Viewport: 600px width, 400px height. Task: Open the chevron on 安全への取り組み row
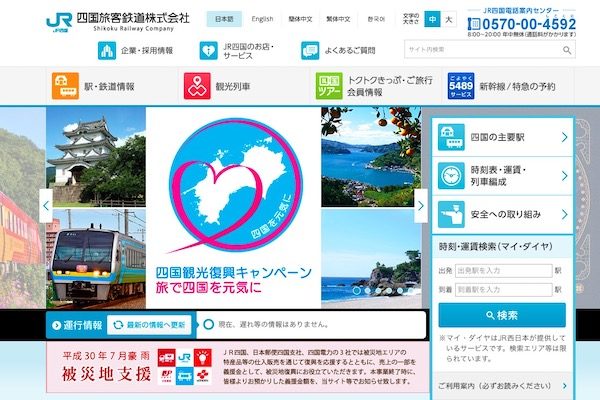(564, 214)
